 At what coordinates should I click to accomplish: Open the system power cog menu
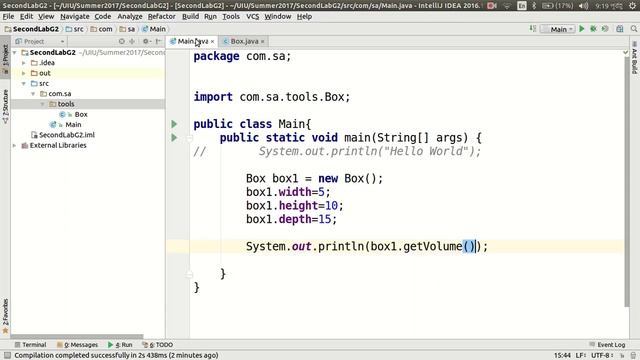pos(633,6)
